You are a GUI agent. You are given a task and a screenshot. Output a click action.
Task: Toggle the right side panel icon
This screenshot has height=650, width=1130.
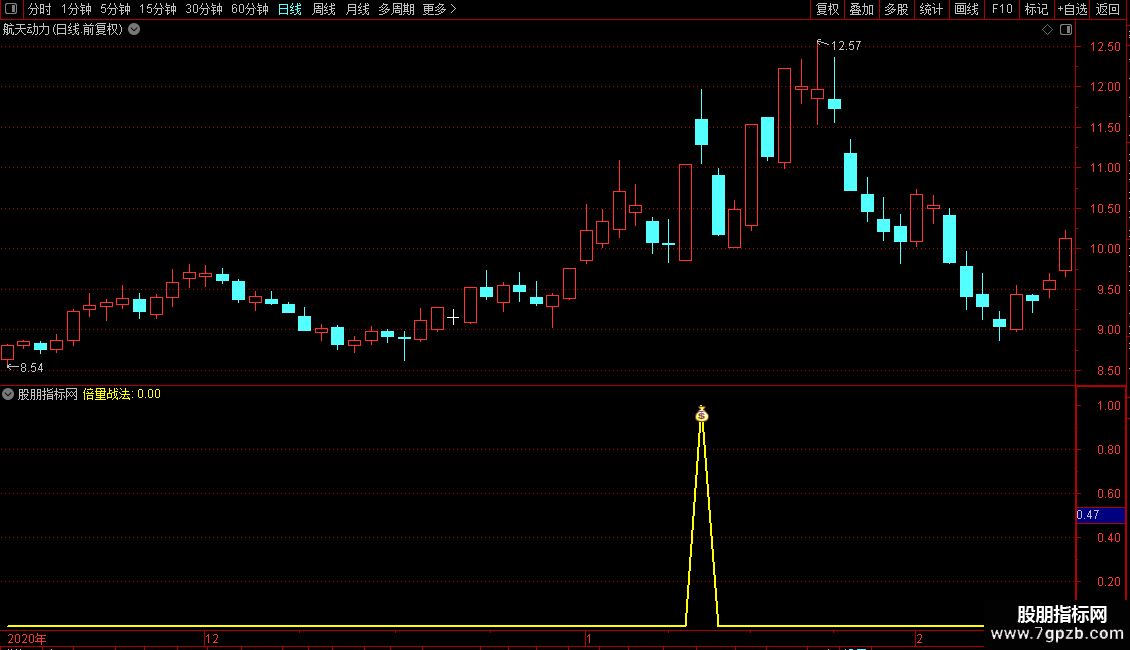[x=1066, y=30]
